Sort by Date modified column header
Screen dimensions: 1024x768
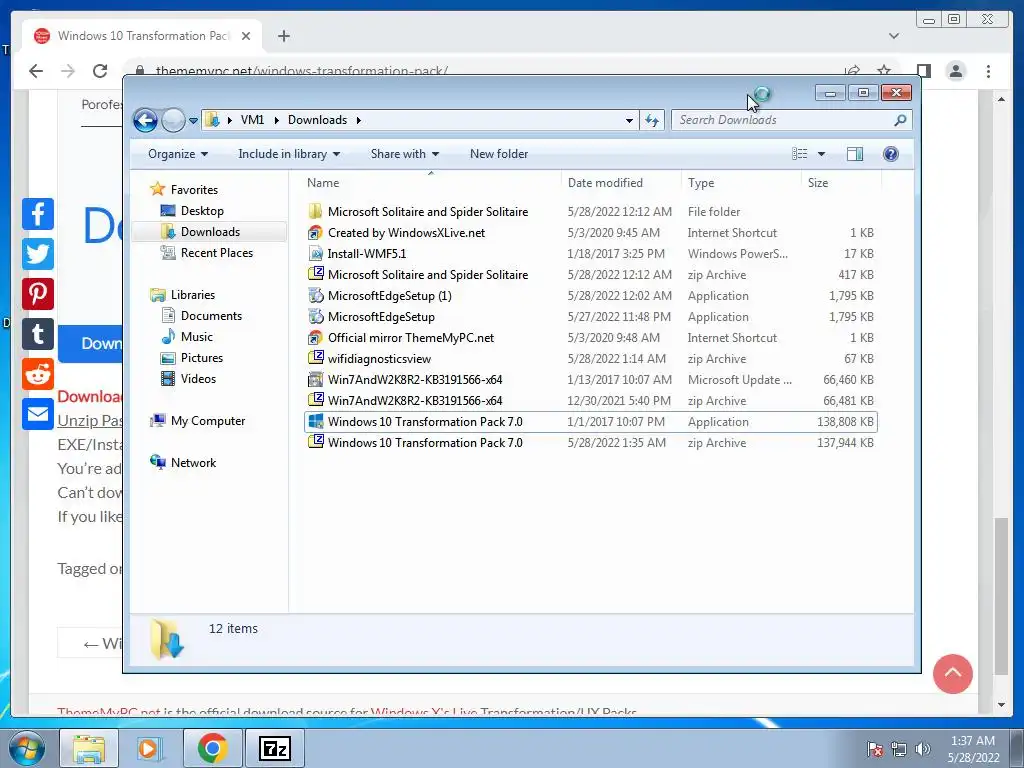coord(621,183)
